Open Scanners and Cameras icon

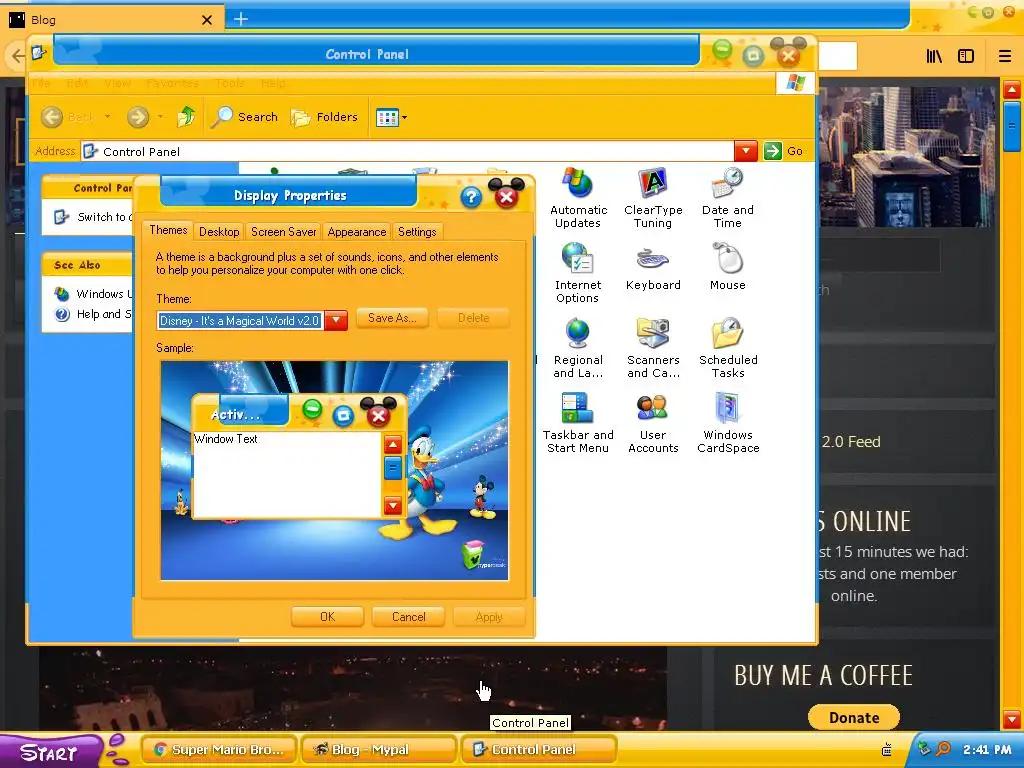click(x=653, y=347)
